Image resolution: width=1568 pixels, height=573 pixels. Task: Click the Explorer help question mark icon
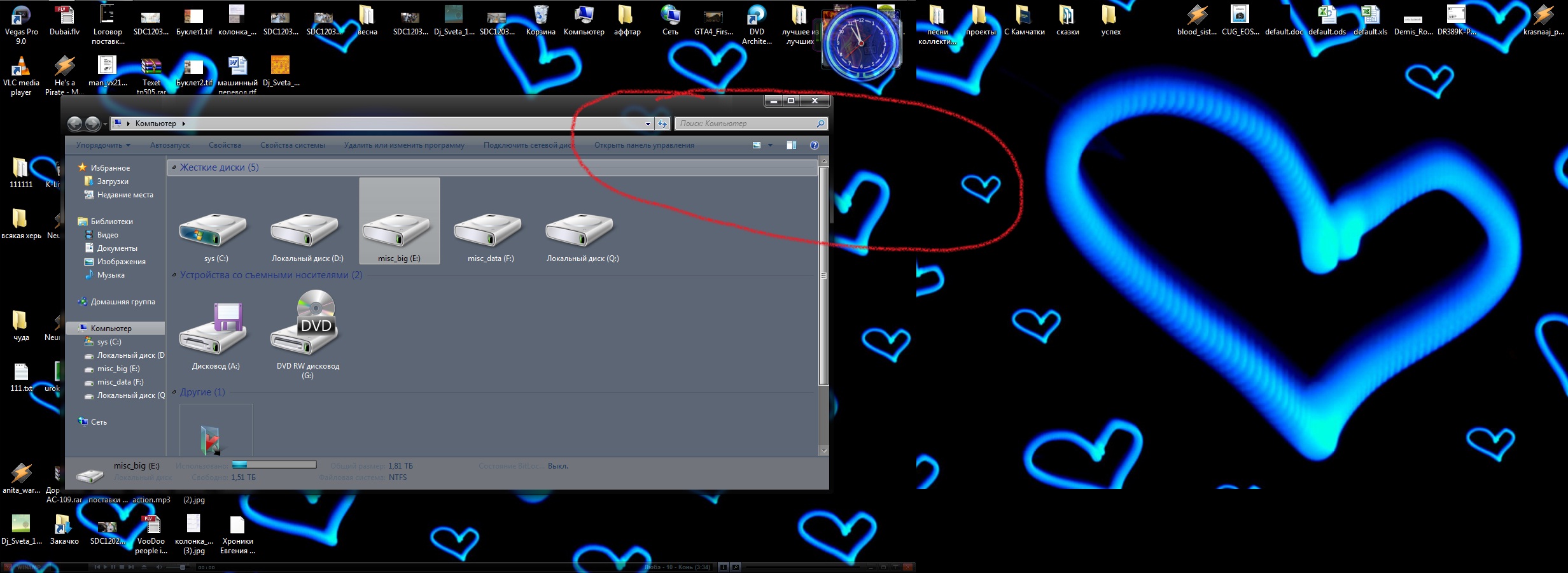pos(814,145)
